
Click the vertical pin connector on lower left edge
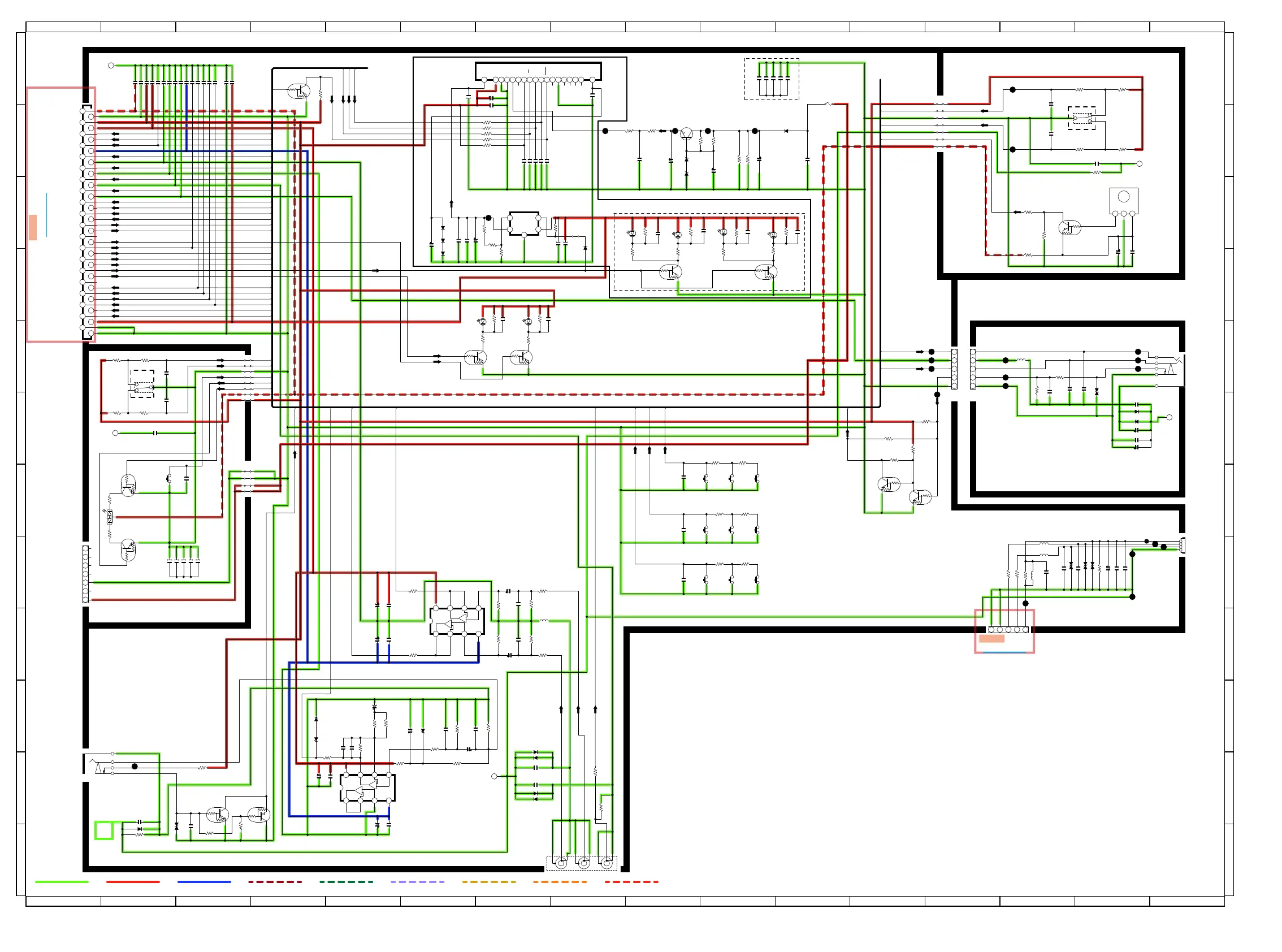pos(86,574)
